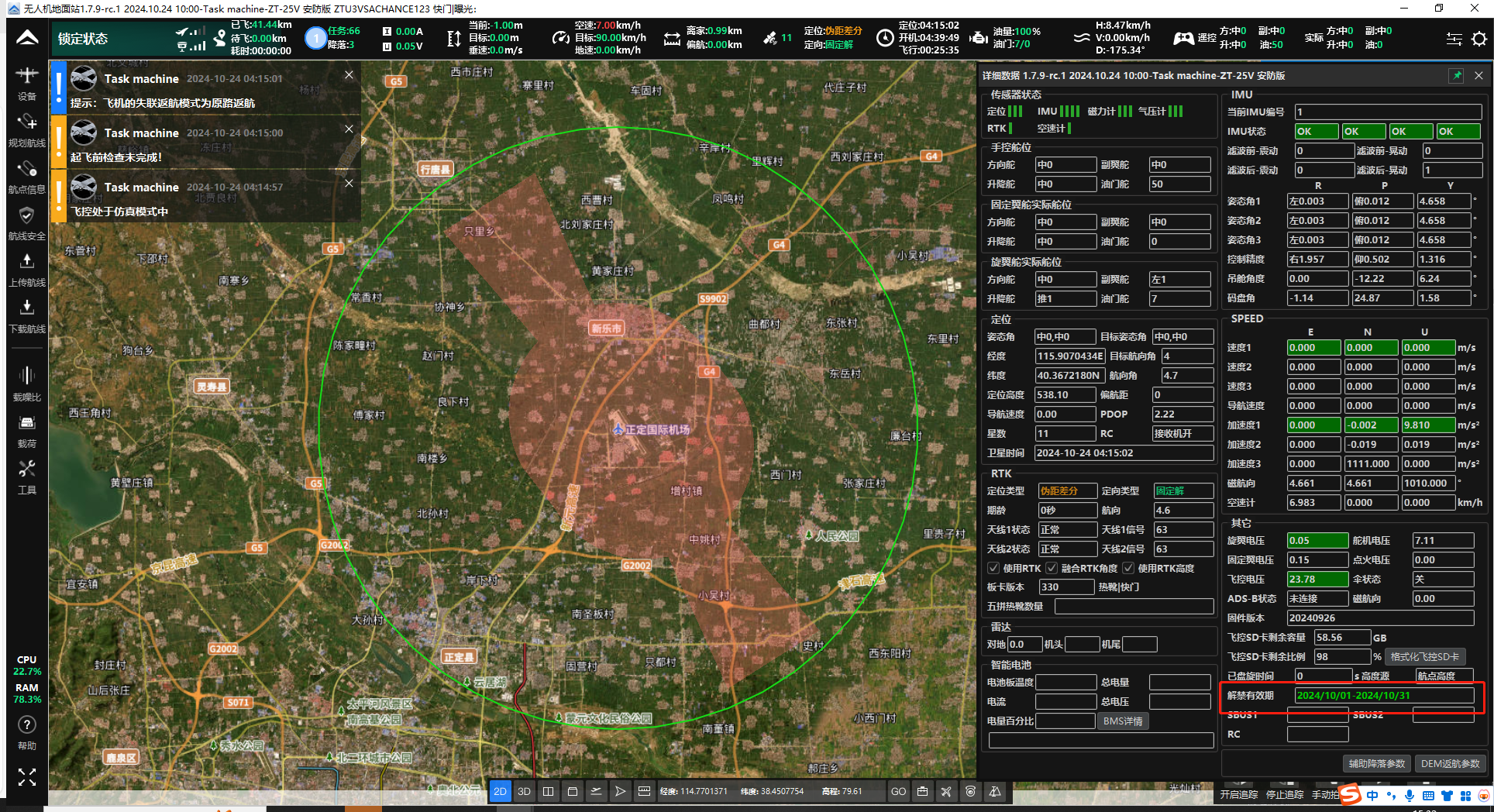Open the 载荷 payload panel

pos(27,431)
